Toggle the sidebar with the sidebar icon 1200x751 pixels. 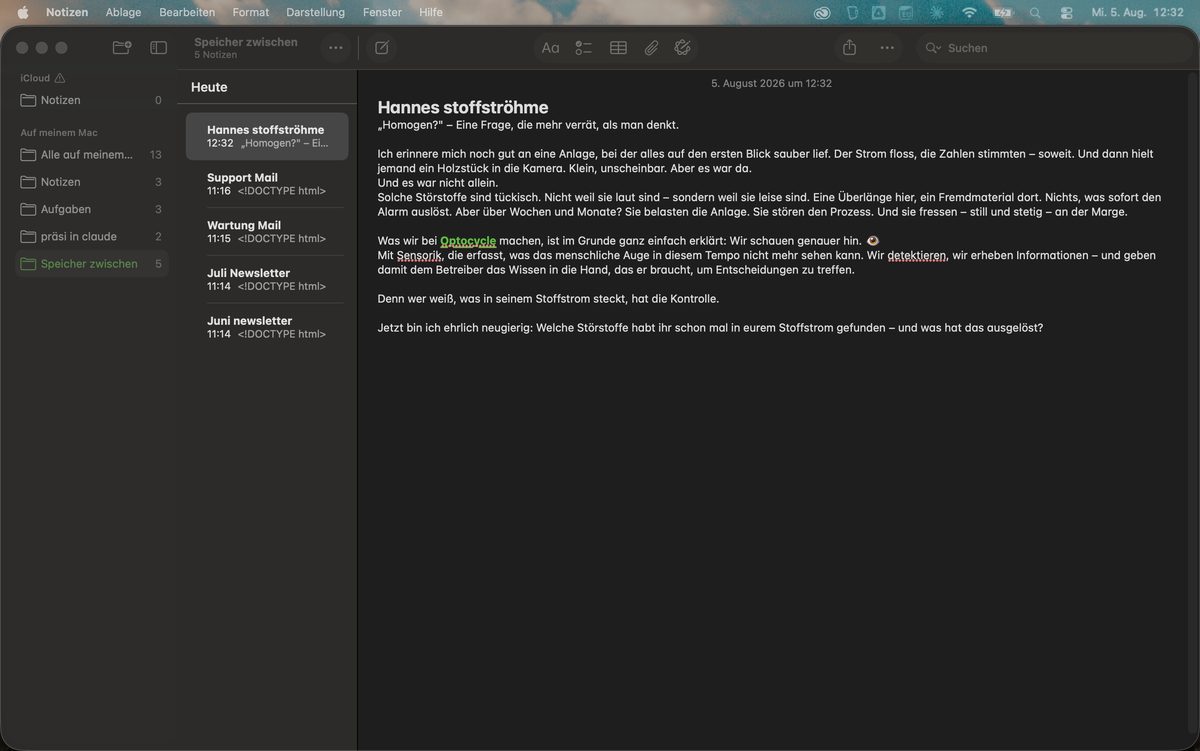tap(158, 47)
